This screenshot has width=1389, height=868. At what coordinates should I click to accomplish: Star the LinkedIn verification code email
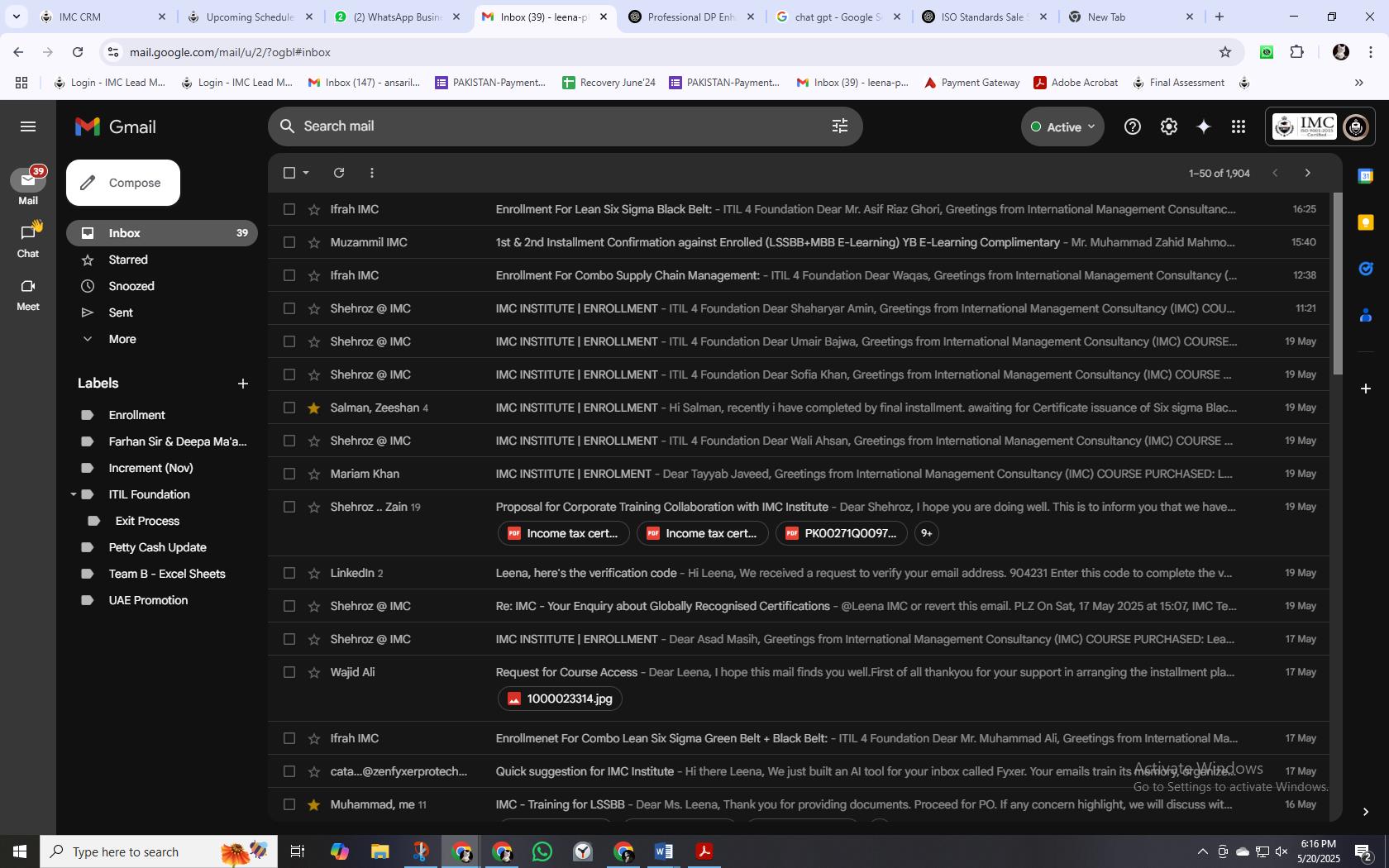313,573
